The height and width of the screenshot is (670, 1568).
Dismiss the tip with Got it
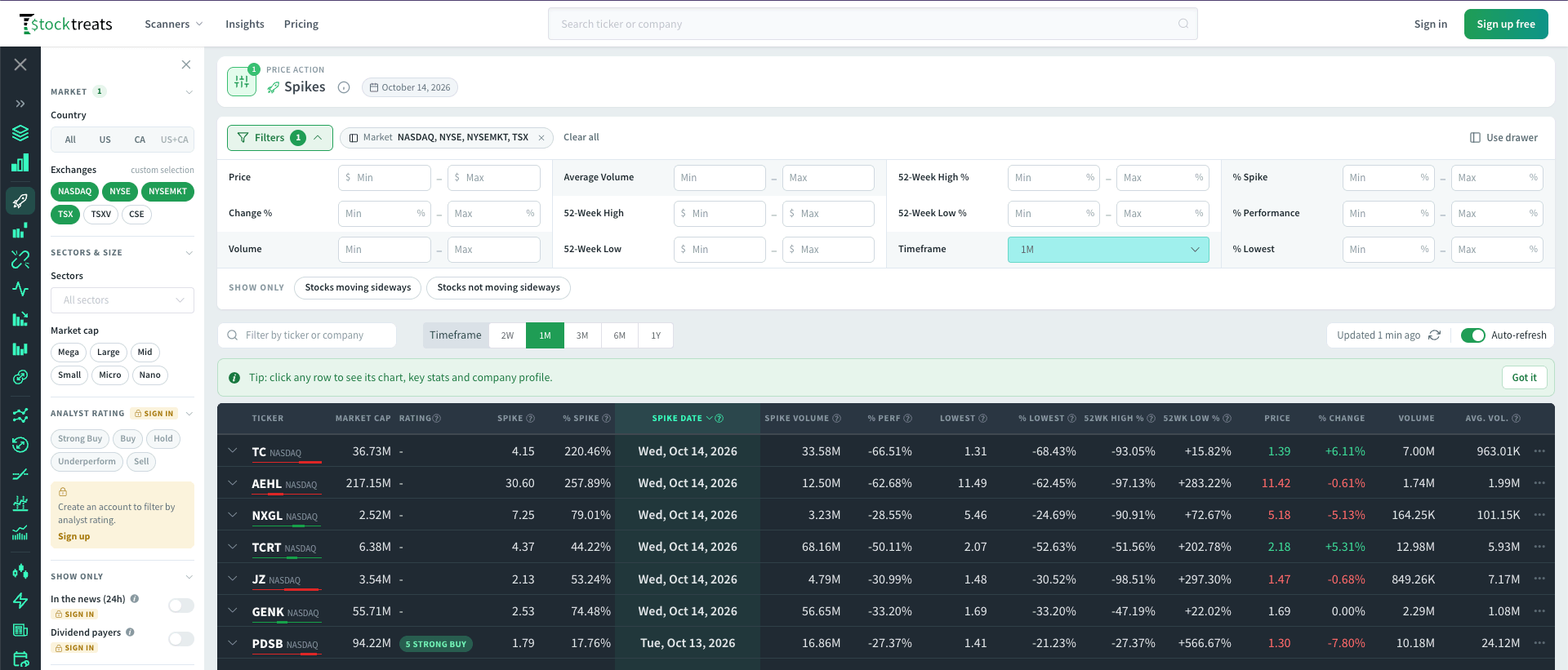pos(1524,378)
